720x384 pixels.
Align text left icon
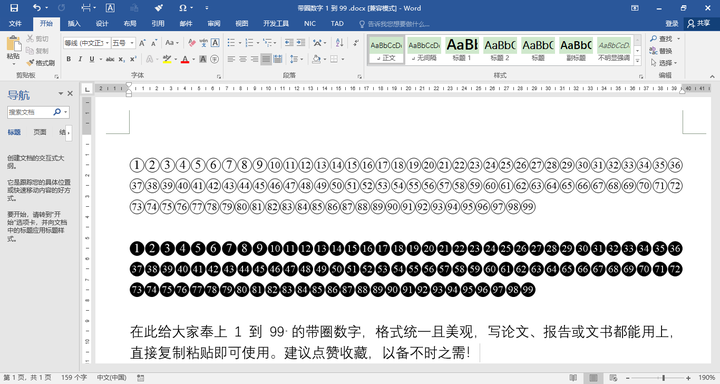[231, 59]
